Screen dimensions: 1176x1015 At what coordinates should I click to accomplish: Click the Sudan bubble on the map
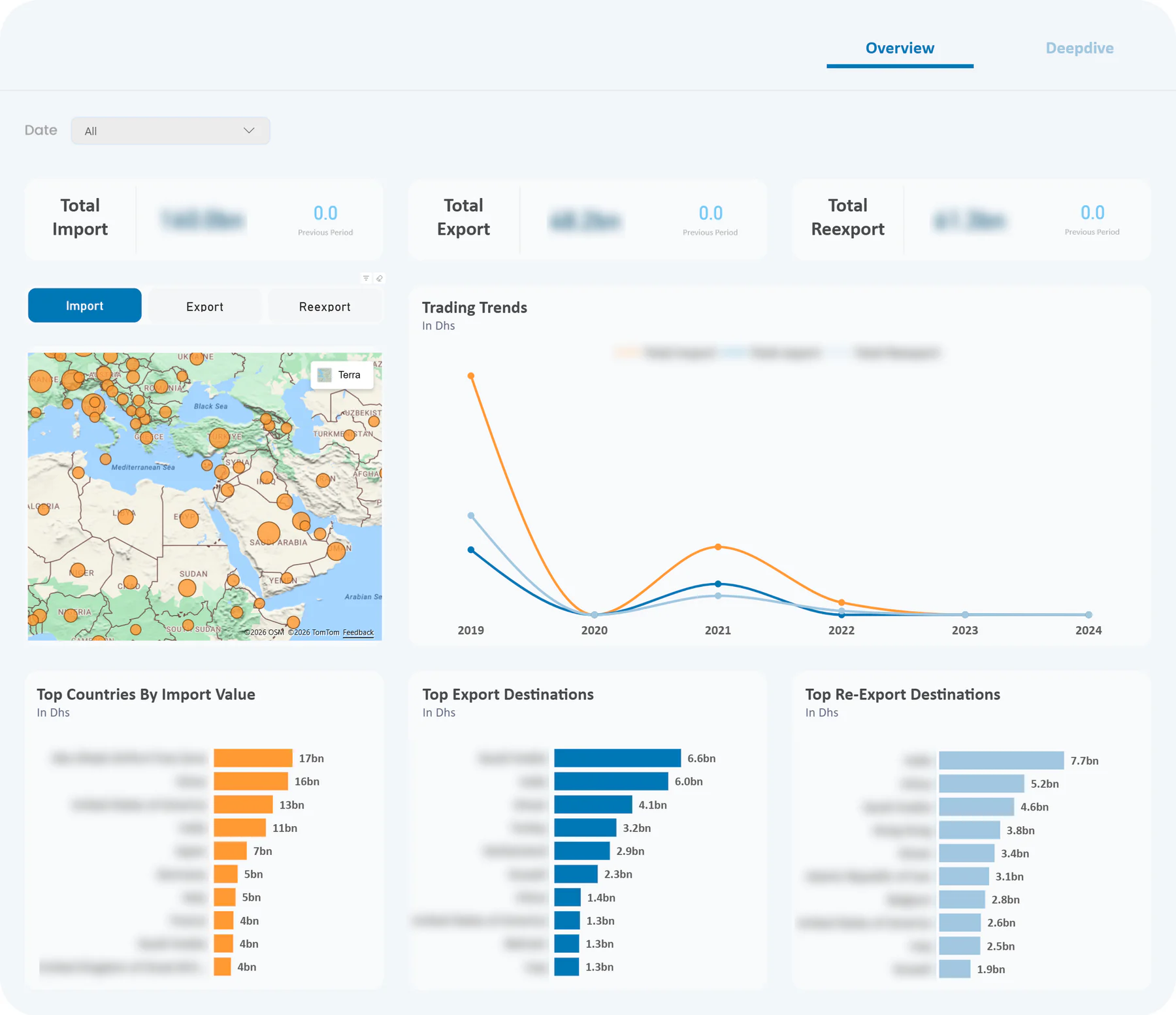[x=188, y=588]
